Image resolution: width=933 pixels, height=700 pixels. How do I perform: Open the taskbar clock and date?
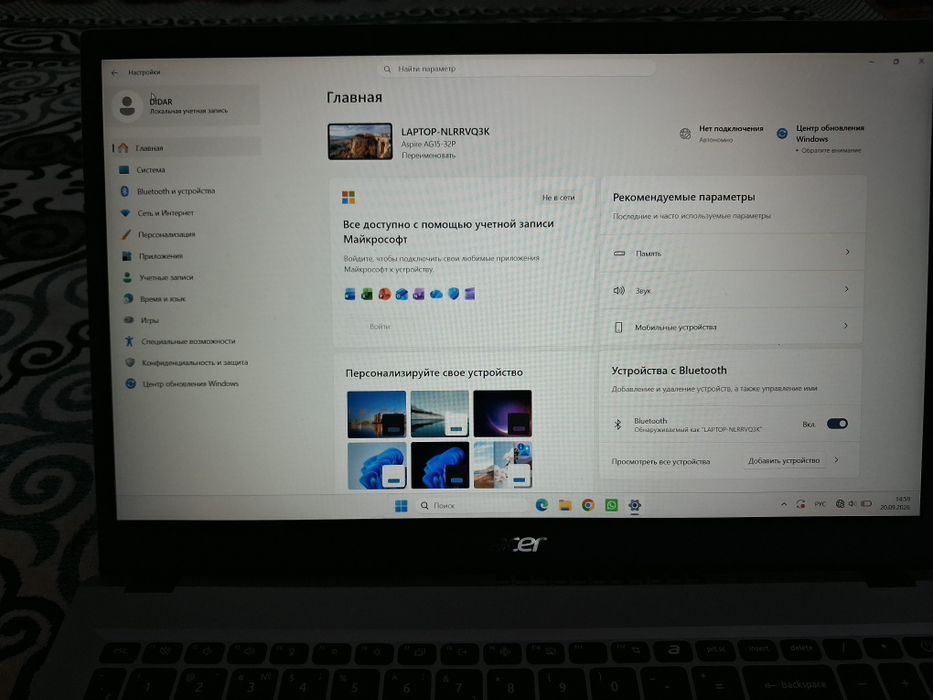(896, 504)
